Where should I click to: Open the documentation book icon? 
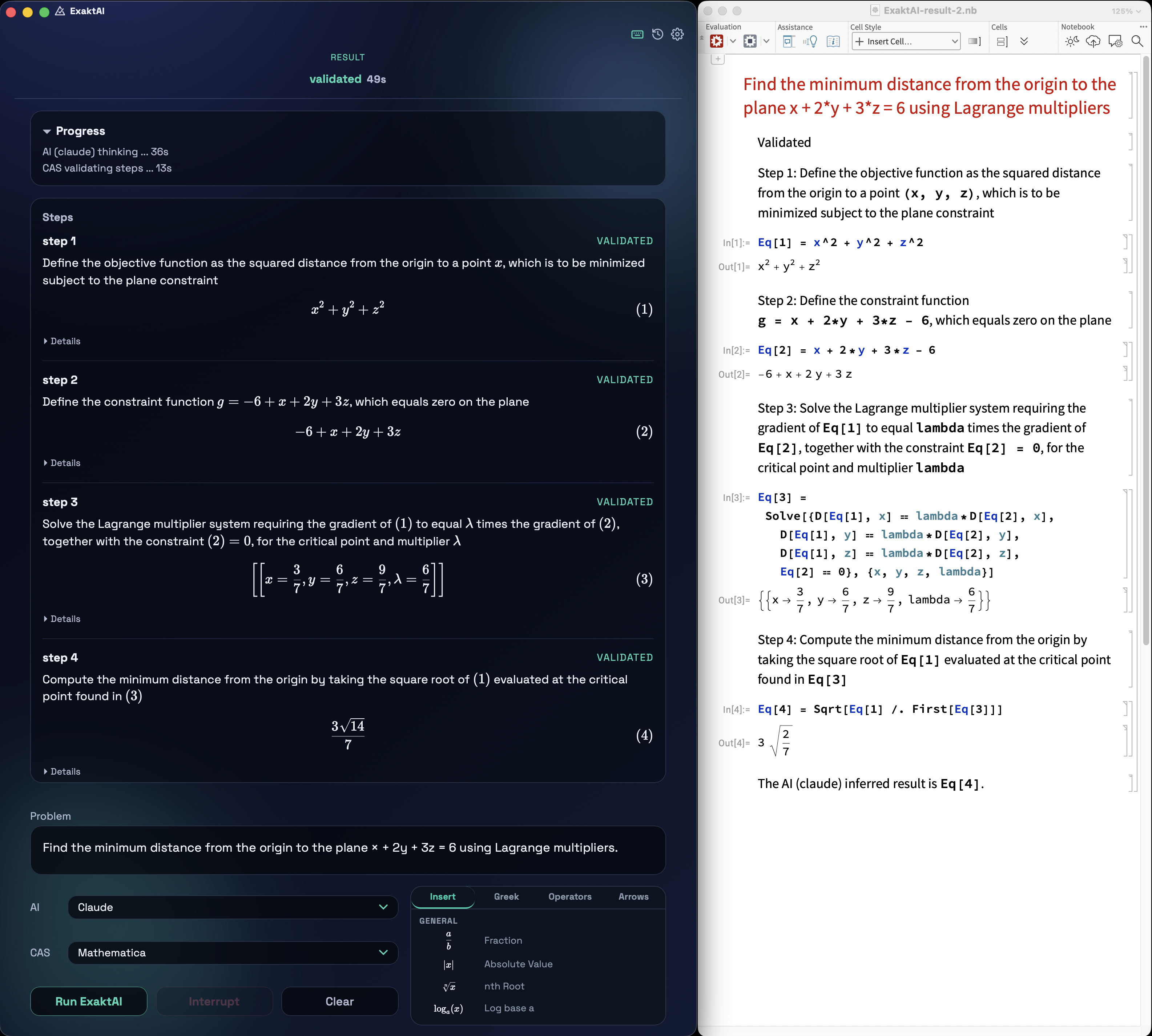(833, 41)
